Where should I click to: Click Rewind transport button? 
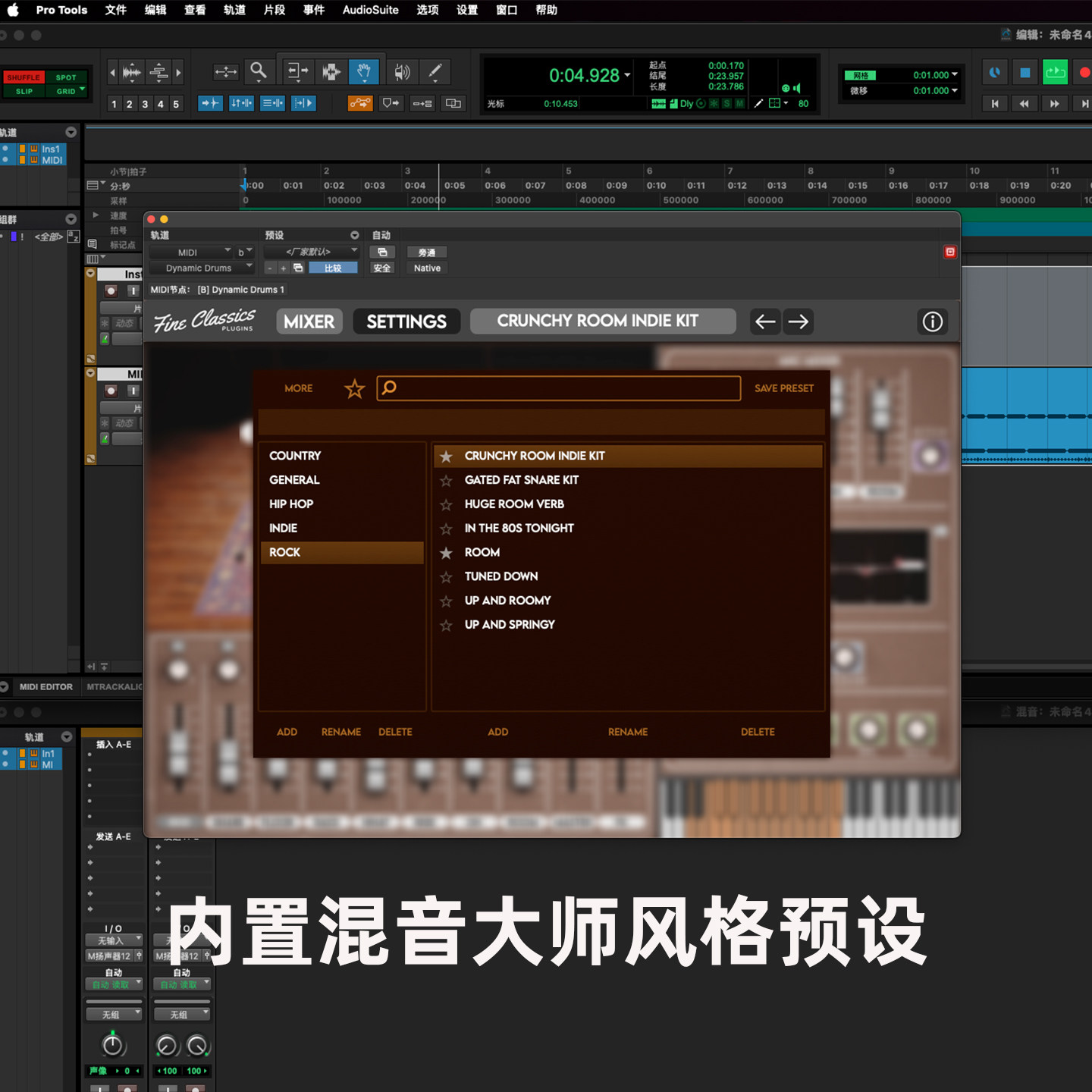pyautogui.click(x=1024, y=104)
